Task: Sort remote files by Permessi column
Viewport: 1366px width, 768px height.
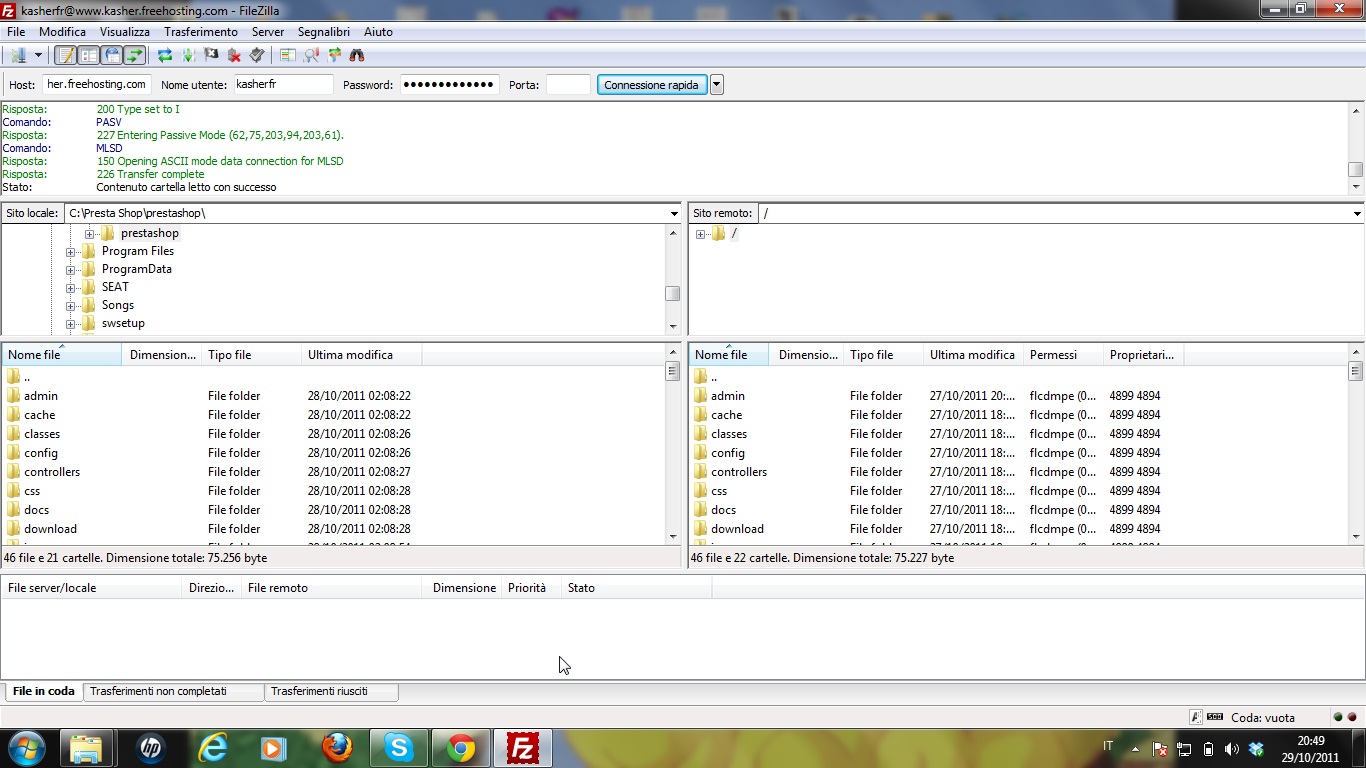Action: point(1063,355)
